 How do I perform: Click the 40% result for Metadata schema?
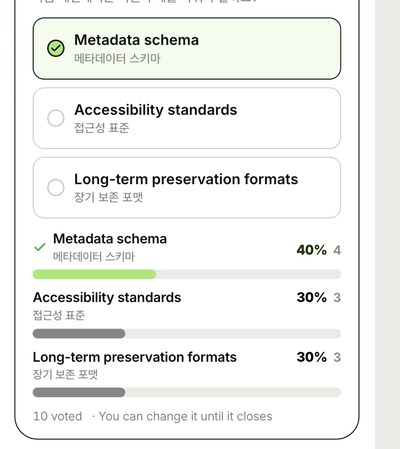(x=312, y=250)
